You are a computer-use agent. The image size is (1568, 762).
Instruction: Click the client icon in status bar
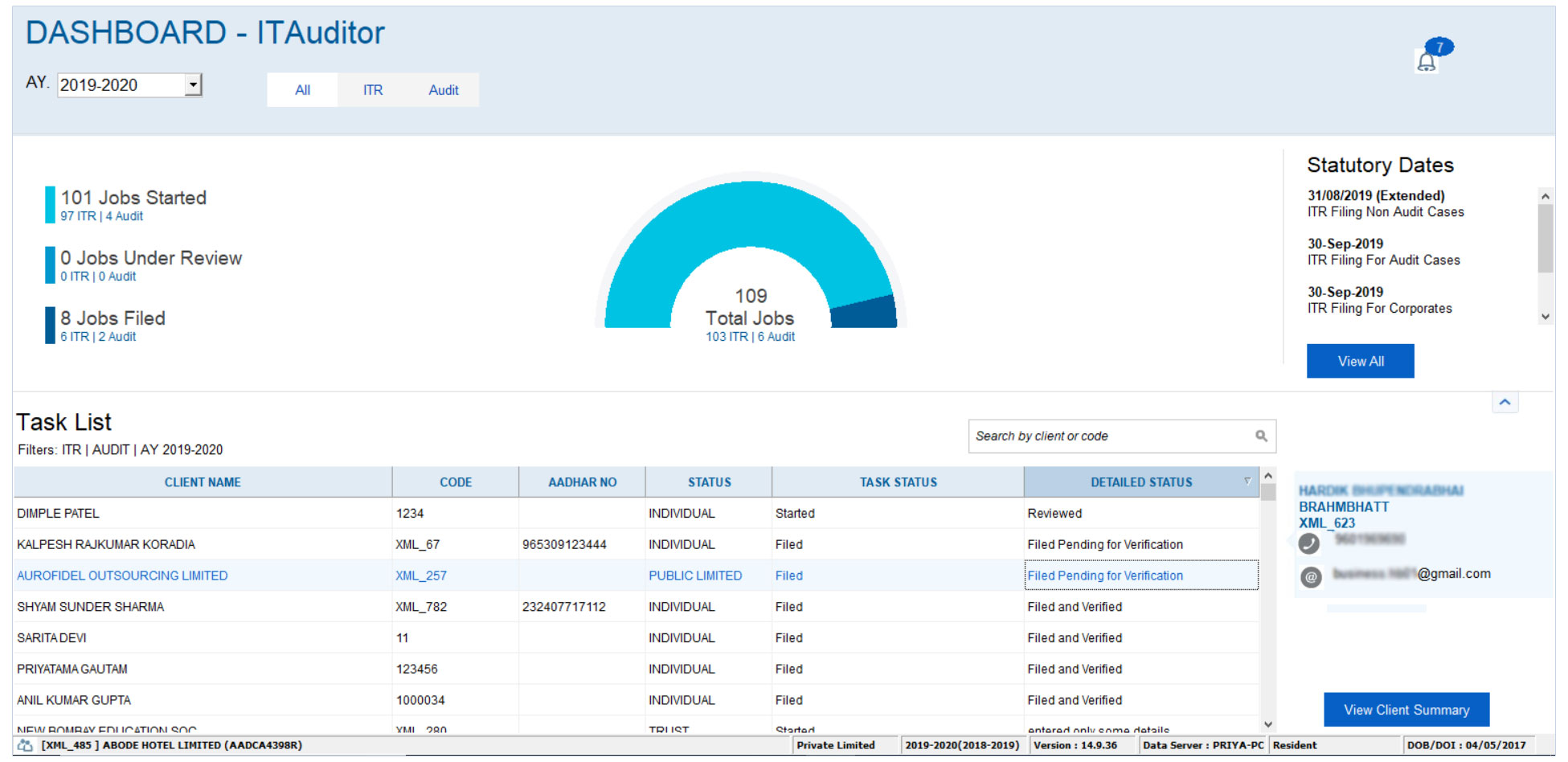click(25, 745)
